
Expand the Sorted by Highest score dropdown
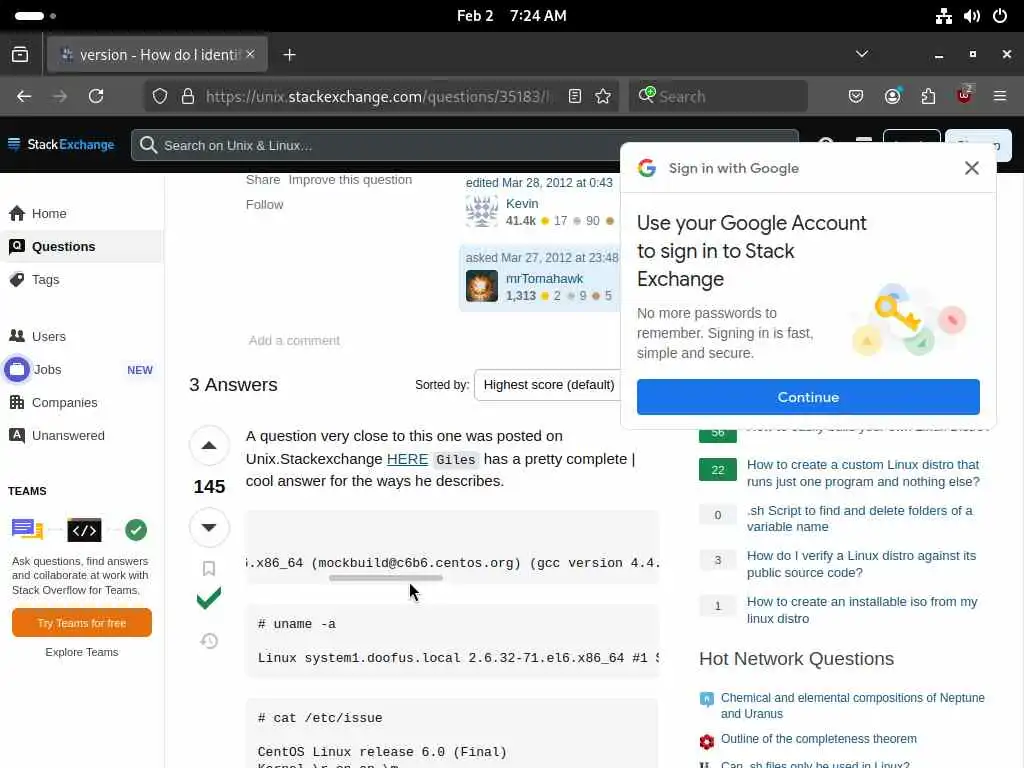[x=549, y=385]
